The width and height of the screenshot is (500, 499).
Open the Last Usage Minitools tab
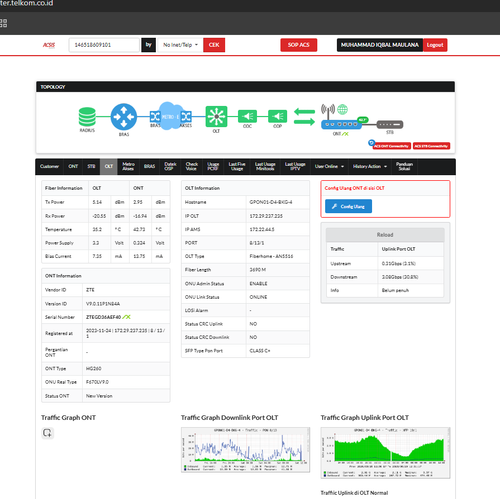[265, 166]
